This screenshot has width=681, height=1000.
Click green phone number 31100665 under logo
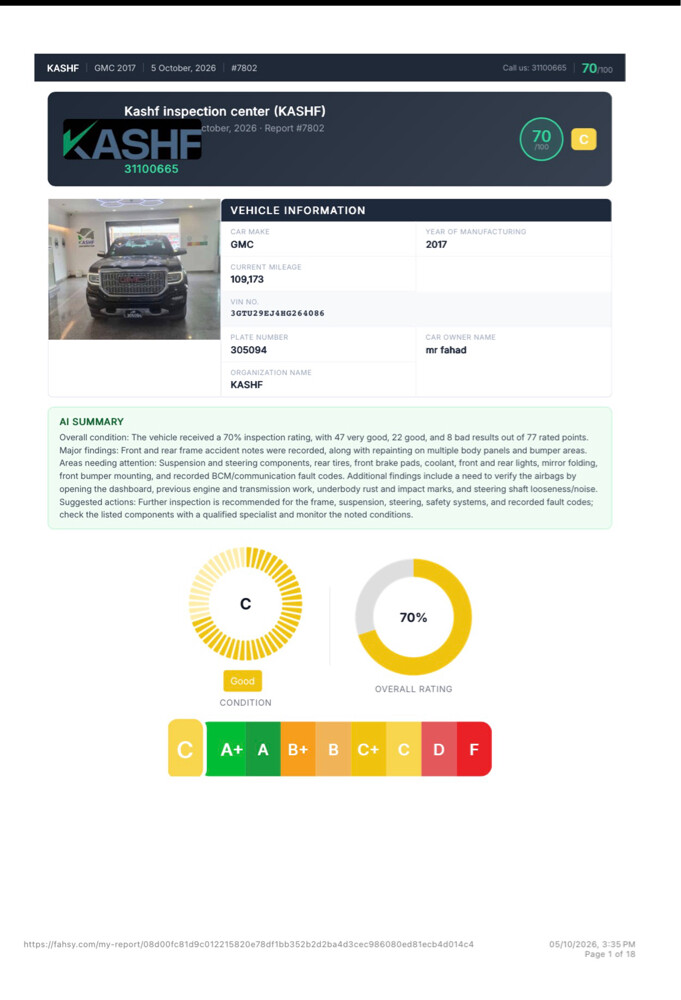tap(151, 169)
